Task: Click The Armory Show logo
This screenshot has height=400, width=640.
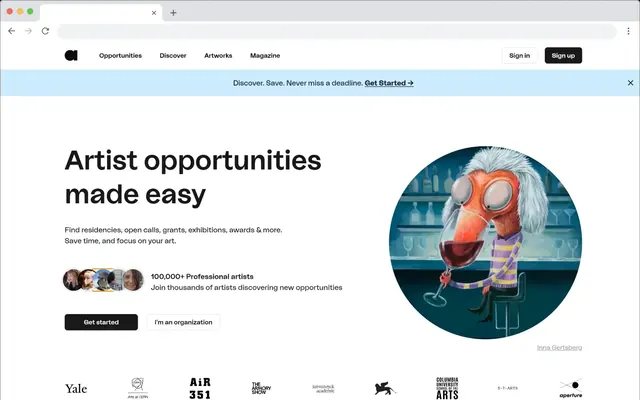Action: pyautogui.click(x=261, y=388)
